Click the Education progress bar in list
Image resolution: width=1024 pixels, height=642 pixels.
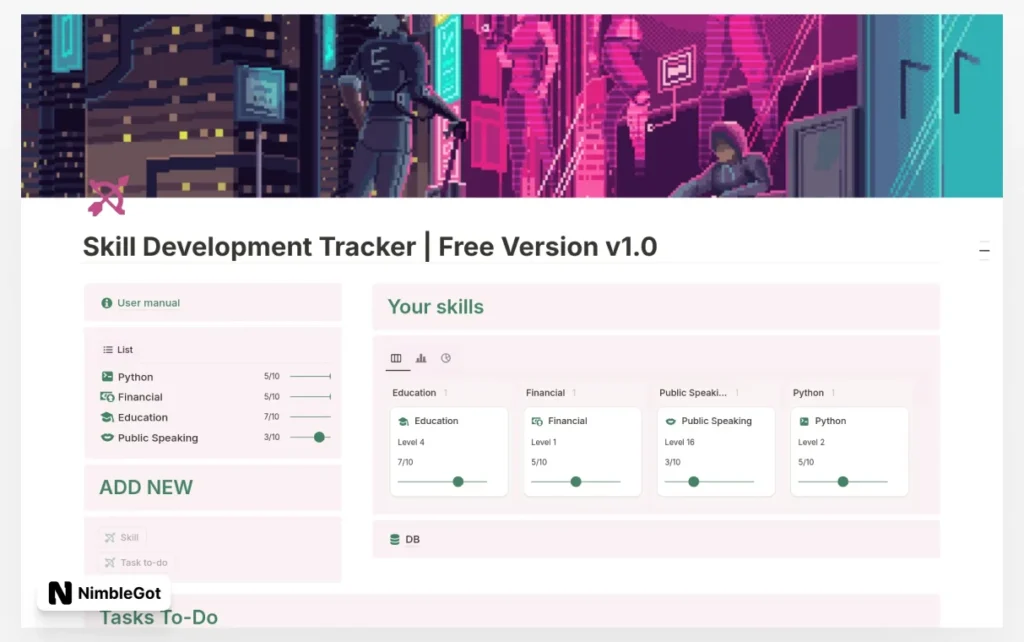310,417
